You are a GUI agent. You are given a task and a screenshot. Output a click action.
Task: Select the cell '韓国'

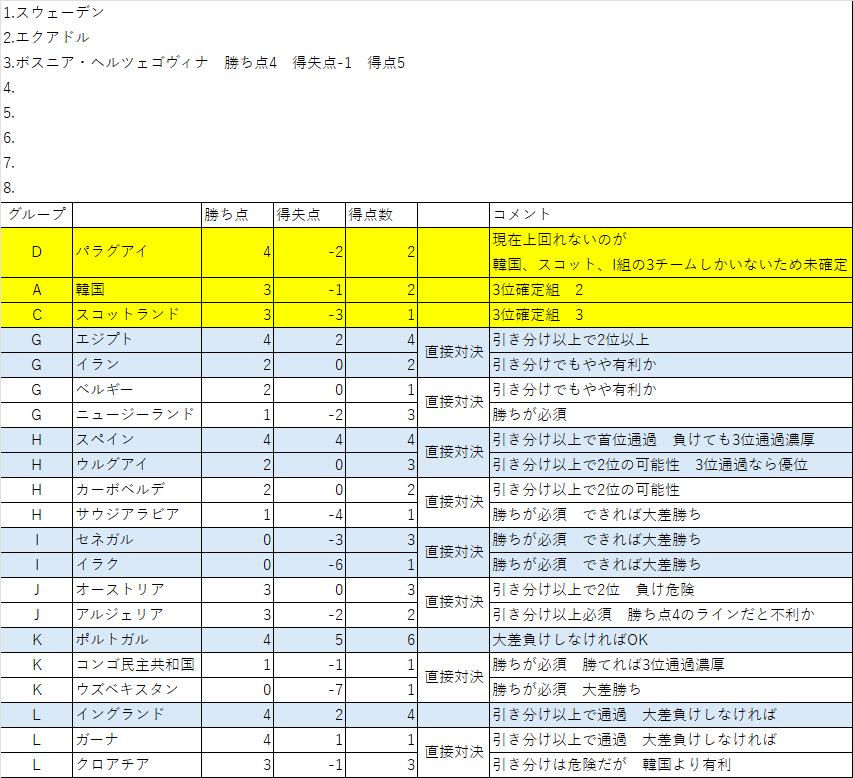click(137, 290)
